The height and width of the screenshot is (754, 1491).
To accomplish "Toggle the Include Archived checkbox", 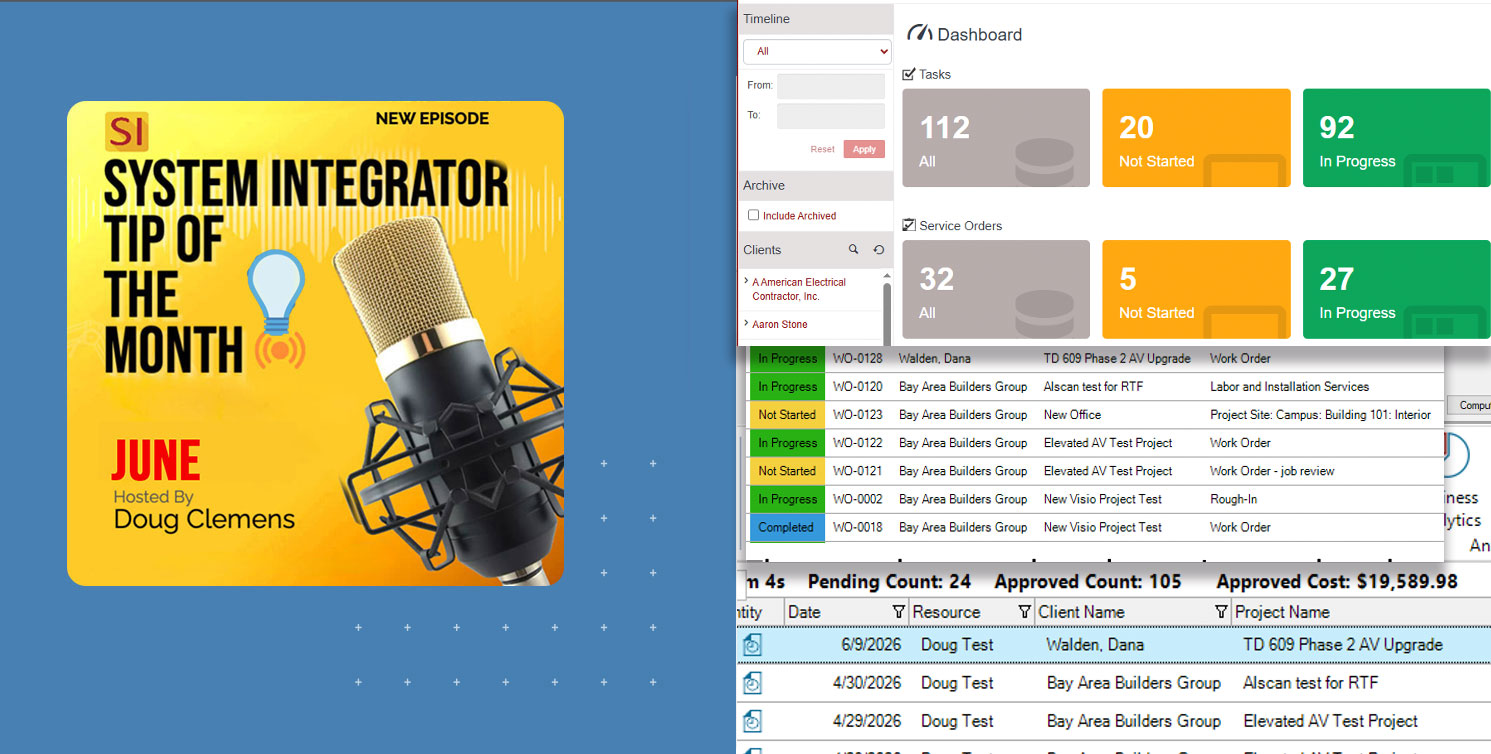I will [x=754, y=215].
